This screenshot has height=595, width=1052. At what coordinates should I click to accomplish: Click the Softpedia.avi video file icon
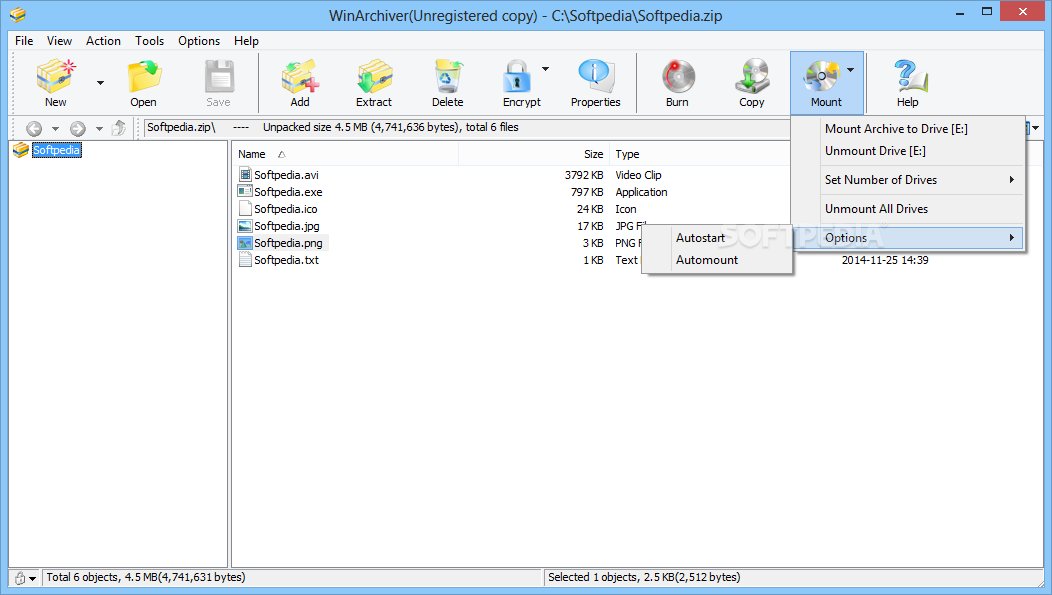(x=245, y=174)
